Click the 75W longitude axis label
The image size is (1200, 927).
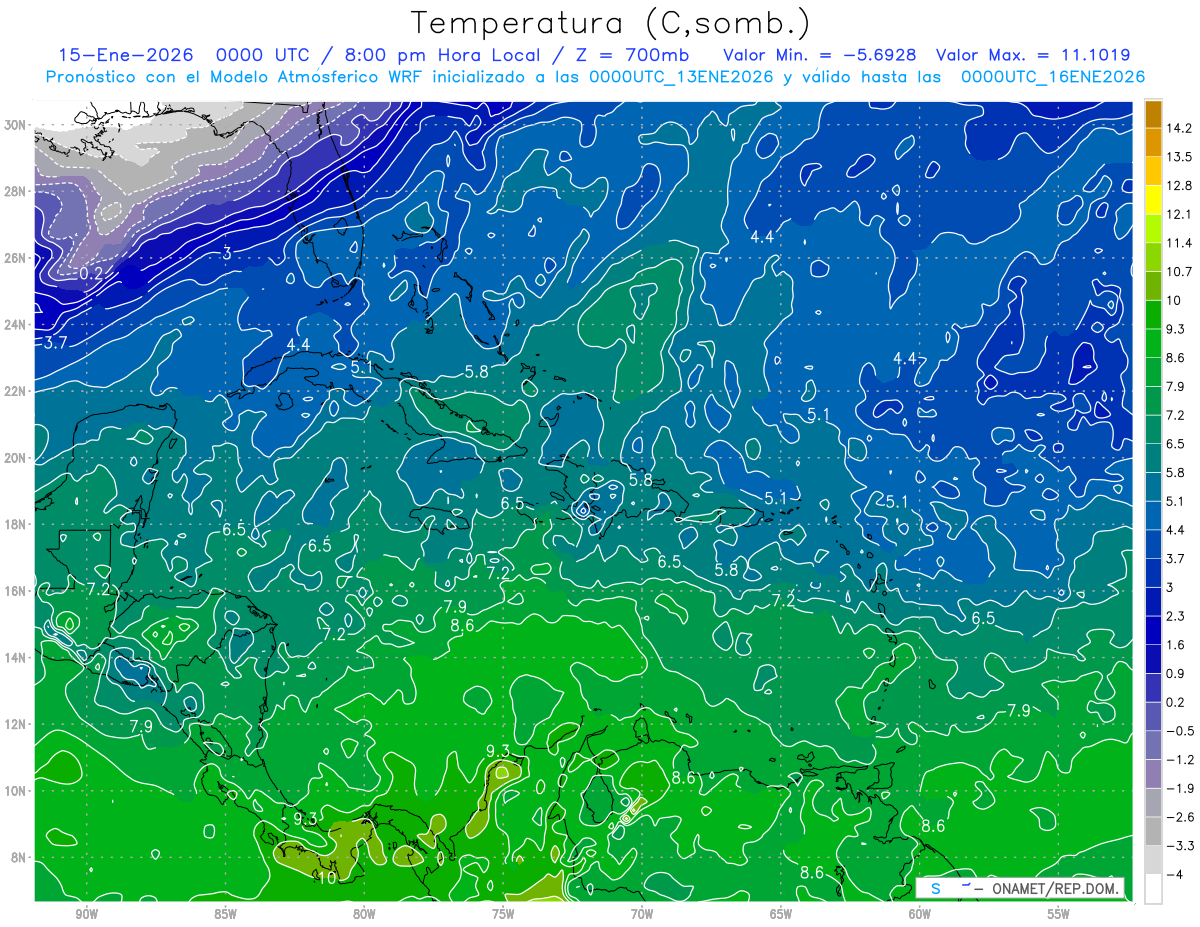tap(503, 914)
